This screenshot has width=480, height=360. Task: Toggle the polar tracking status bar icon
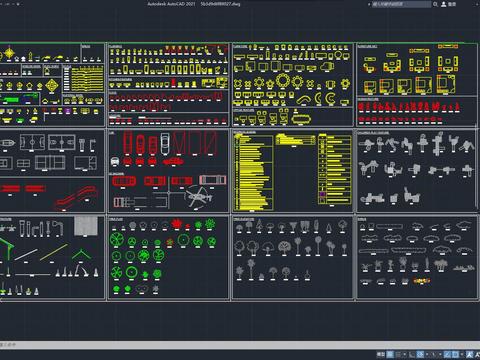point(420,354)
